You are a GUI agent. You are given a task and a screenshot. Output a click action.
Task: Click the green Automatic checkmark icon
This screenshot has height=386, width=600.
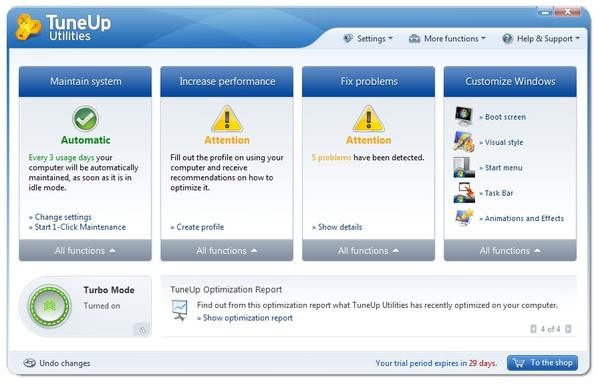[x=85, y=119]
